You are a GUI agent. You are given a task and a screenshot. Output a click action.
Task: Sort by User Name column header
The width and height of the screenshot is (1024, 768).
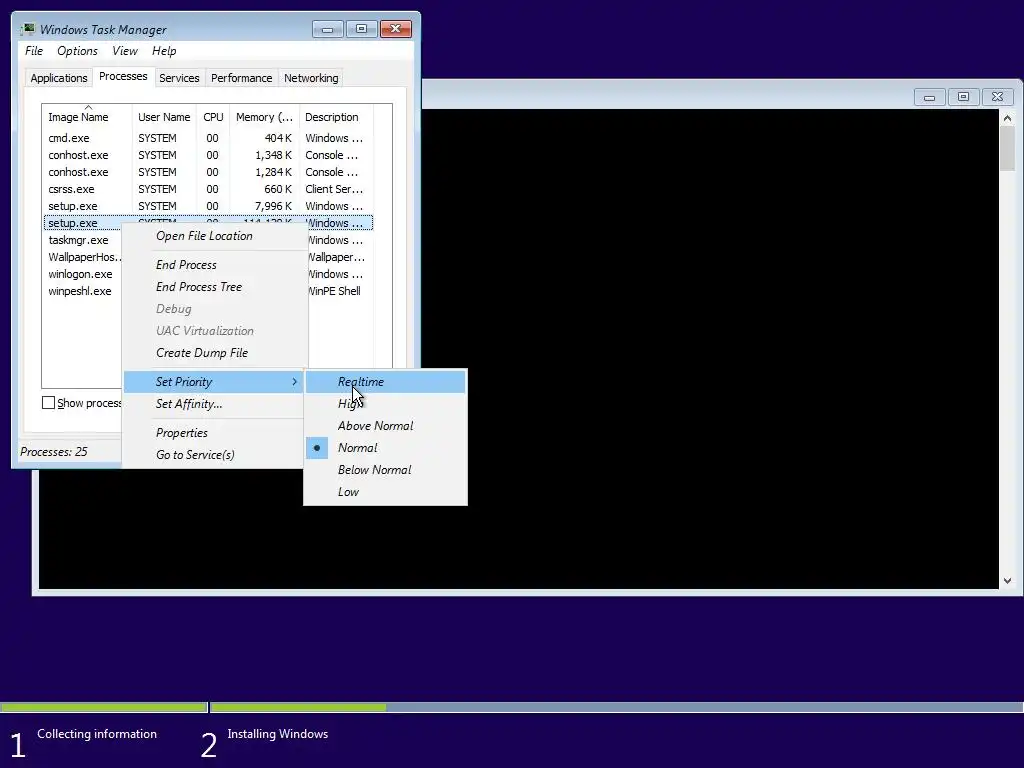point(164,117)
